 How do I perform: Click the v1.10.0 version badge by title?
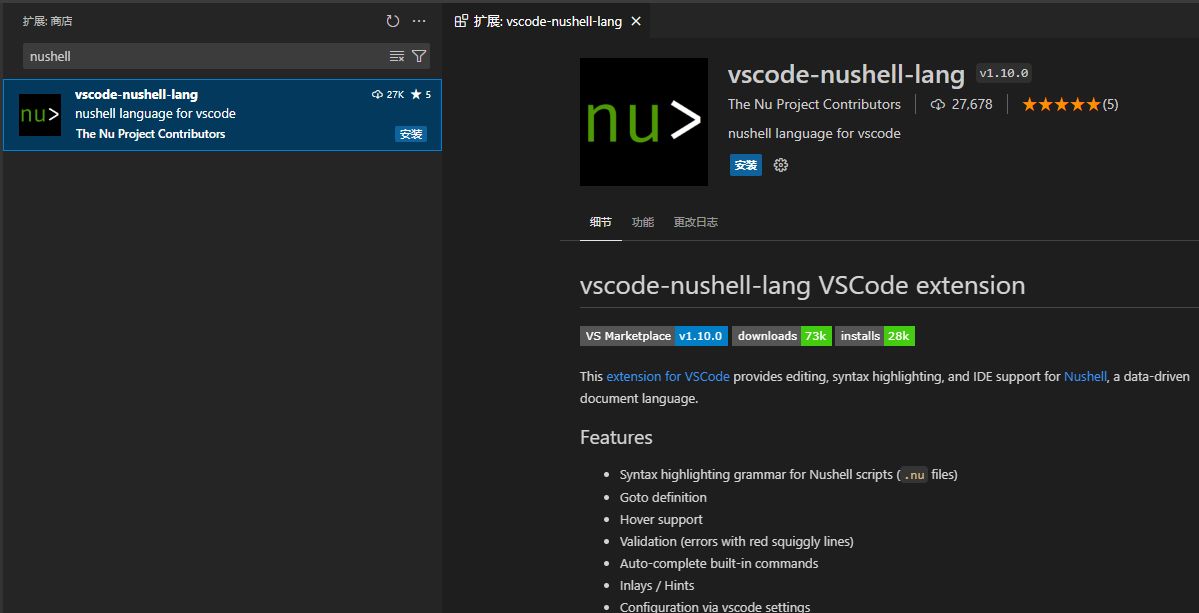[1004, 74]
